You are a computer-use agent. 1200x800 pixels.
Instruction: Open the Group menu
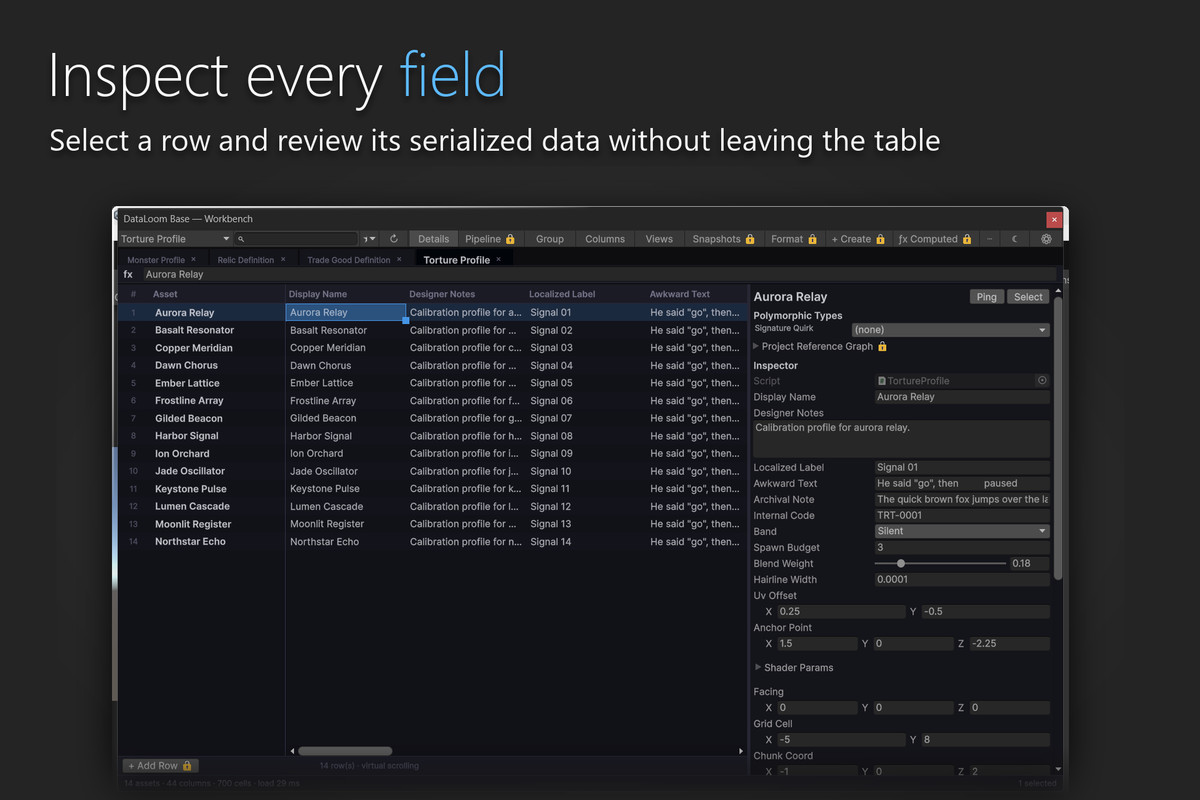(550, 239)
